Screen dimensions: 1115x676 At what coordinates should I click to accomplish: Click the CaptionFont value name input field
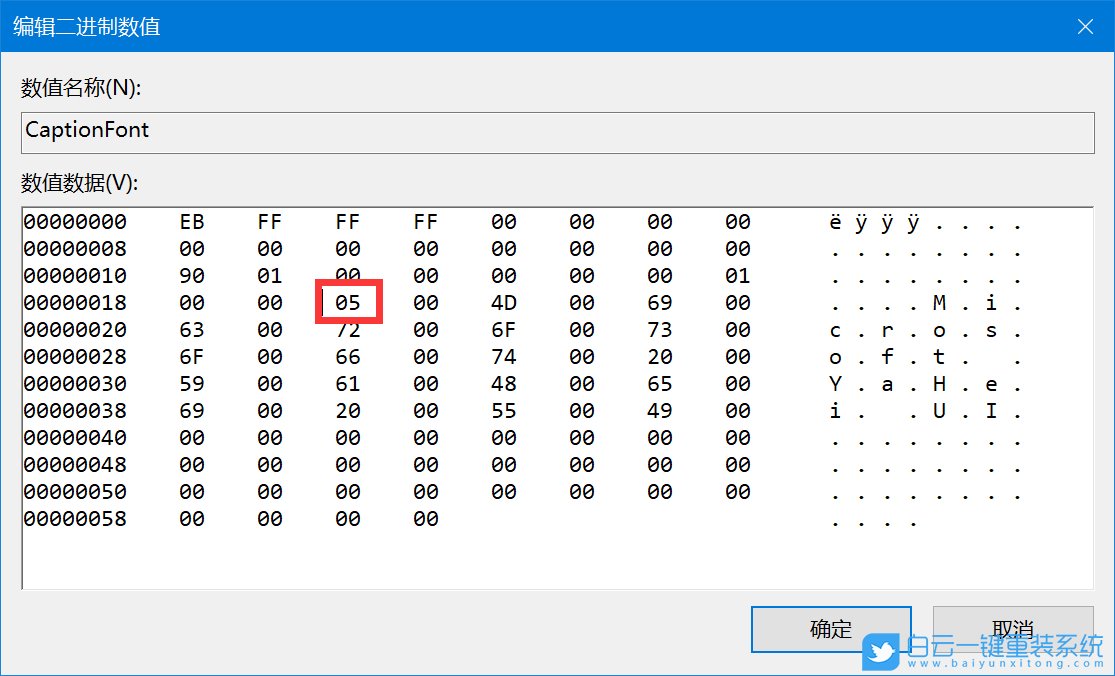click(556, 131)
